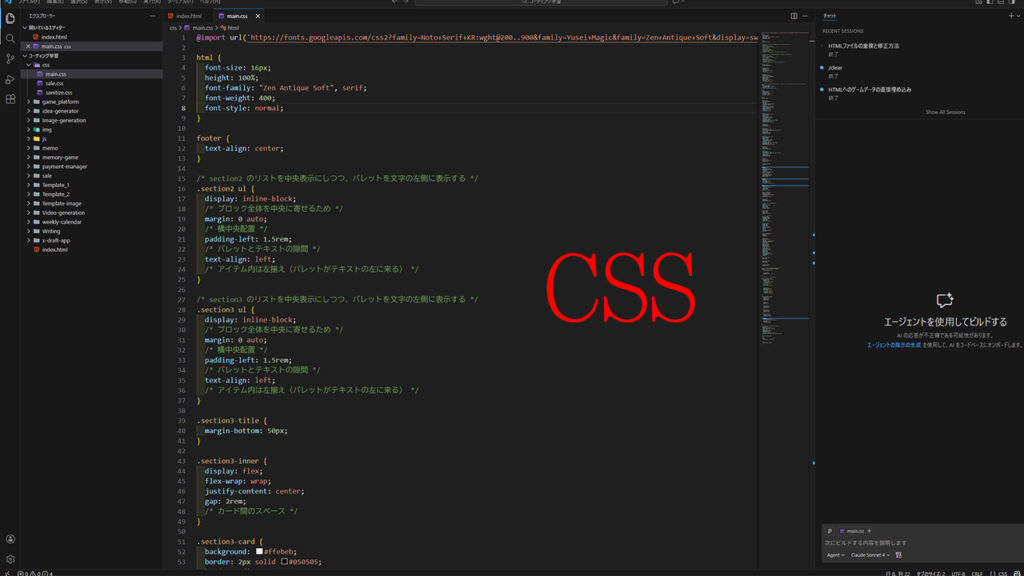The image size is (1024, 576).
Task: Open the Manage gear icon
Action: [10, 559]
